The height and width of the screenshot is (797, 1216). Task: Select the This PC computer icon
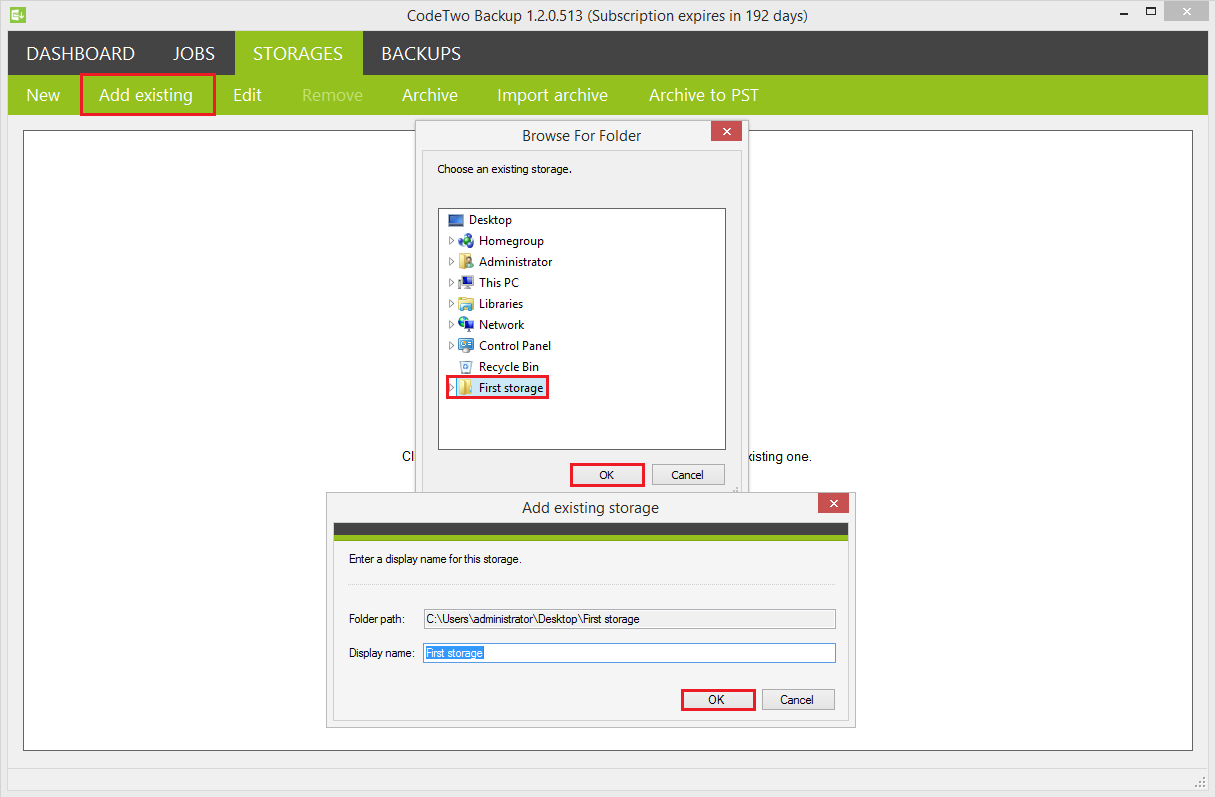(x=466, y=282)
